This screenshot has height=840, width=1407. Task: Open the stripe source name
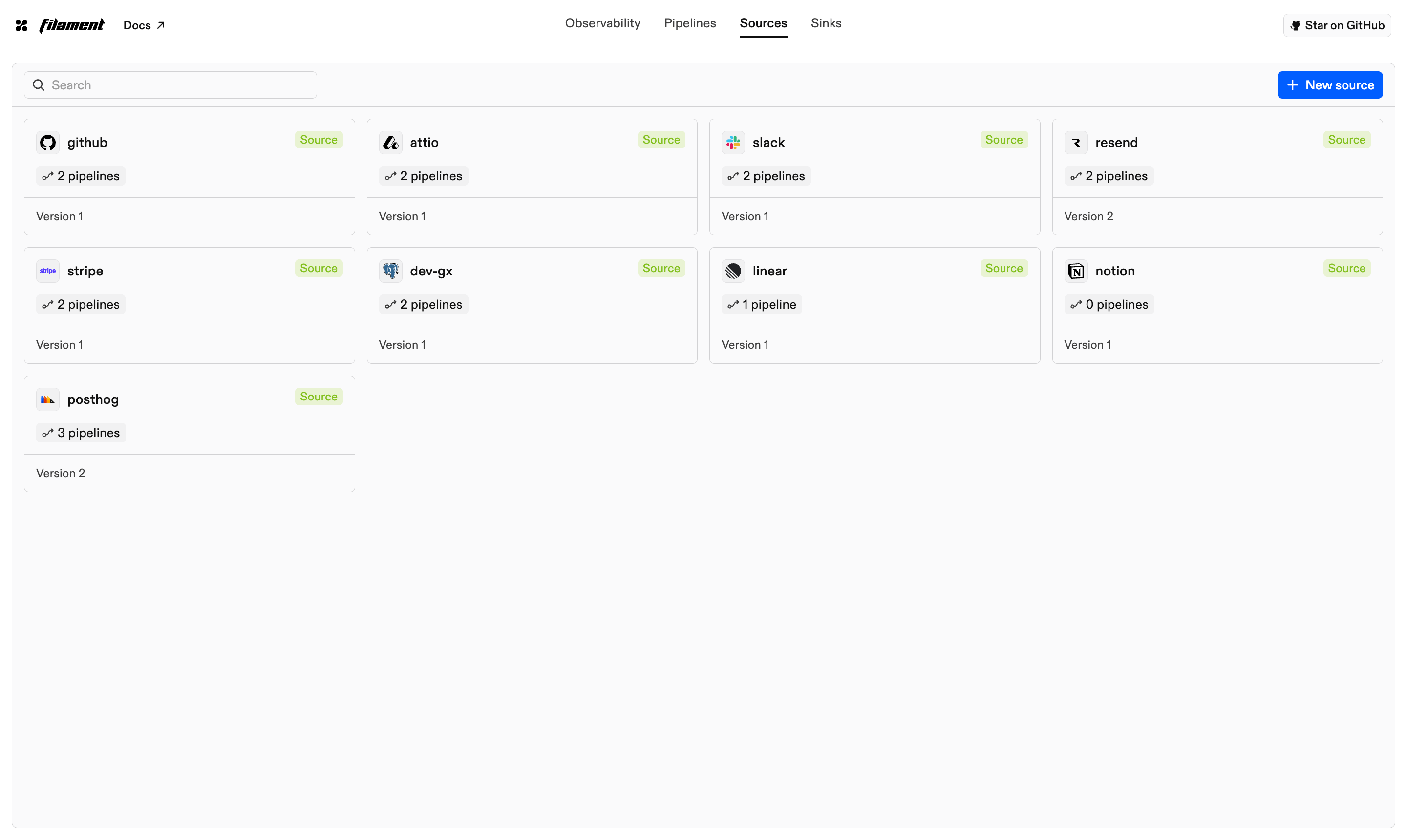click(85, 271)
